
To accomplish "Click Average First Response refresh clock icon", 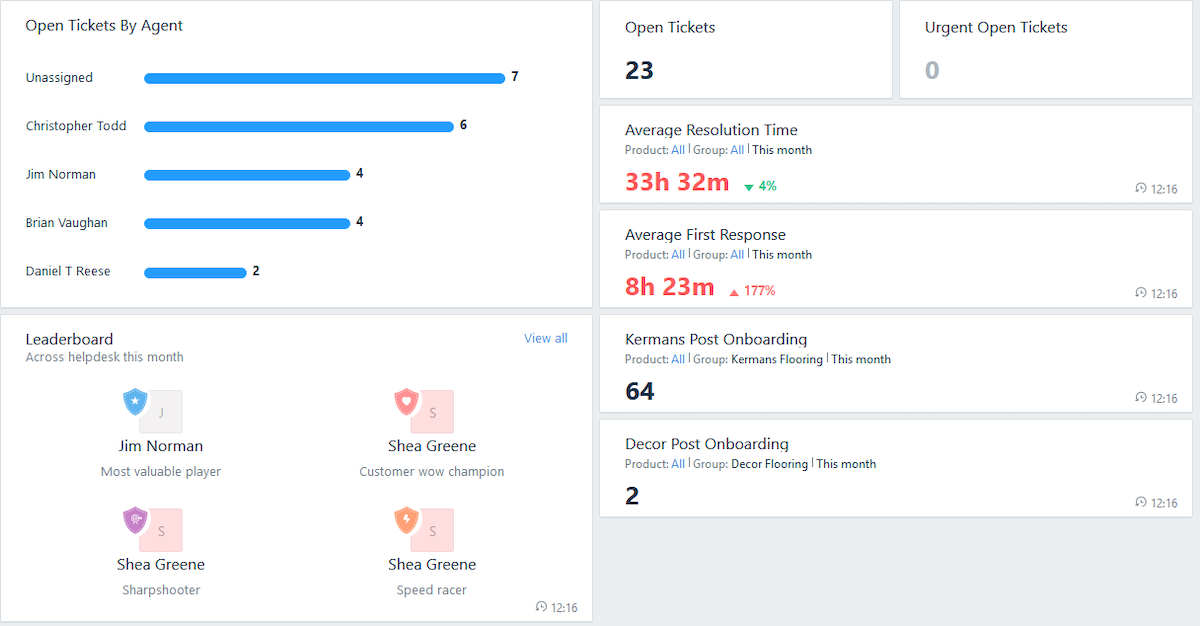I will (1141, 293).
